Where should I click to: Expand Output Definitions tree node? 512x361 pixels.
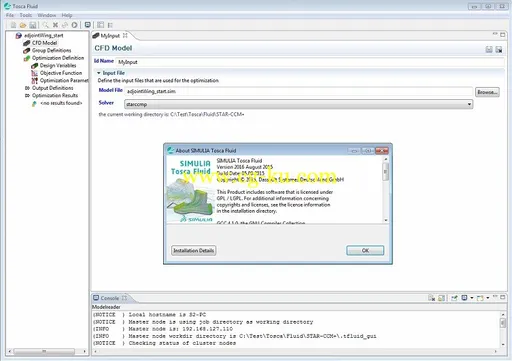pos(27,88)
